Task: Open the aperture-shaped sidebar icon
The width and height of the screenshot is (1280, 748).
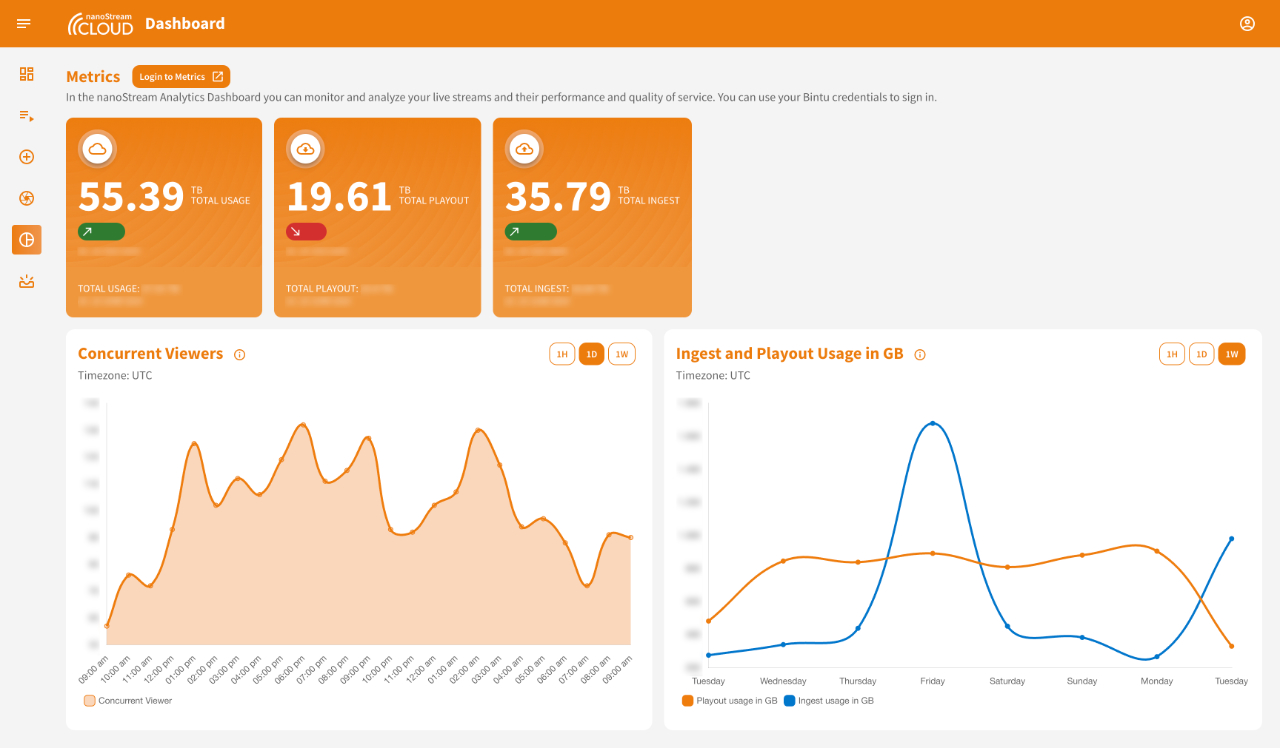Action: pyautogui.click(x=27, y=198)
